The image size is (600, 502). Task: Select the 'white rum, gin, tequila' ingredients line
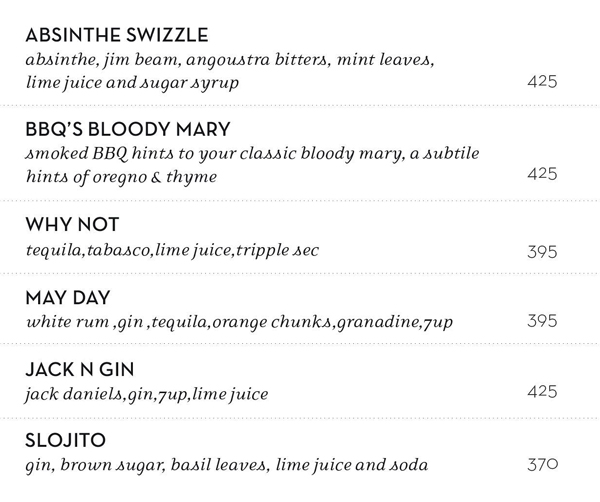239,322
